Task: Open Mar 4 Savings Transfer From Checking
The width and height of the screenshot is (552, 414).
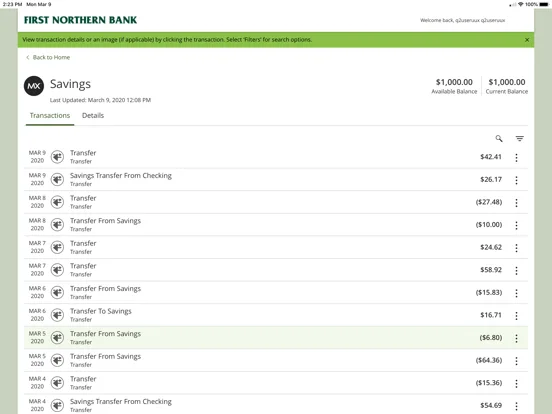Action: click(x=276, y=404)
